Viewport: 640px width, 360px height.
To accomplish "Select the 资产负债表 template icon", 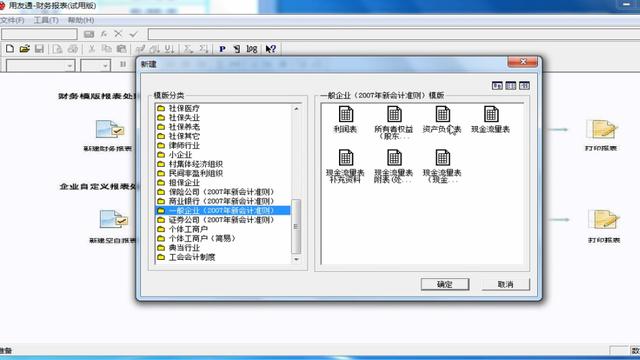I will point(442,114).
